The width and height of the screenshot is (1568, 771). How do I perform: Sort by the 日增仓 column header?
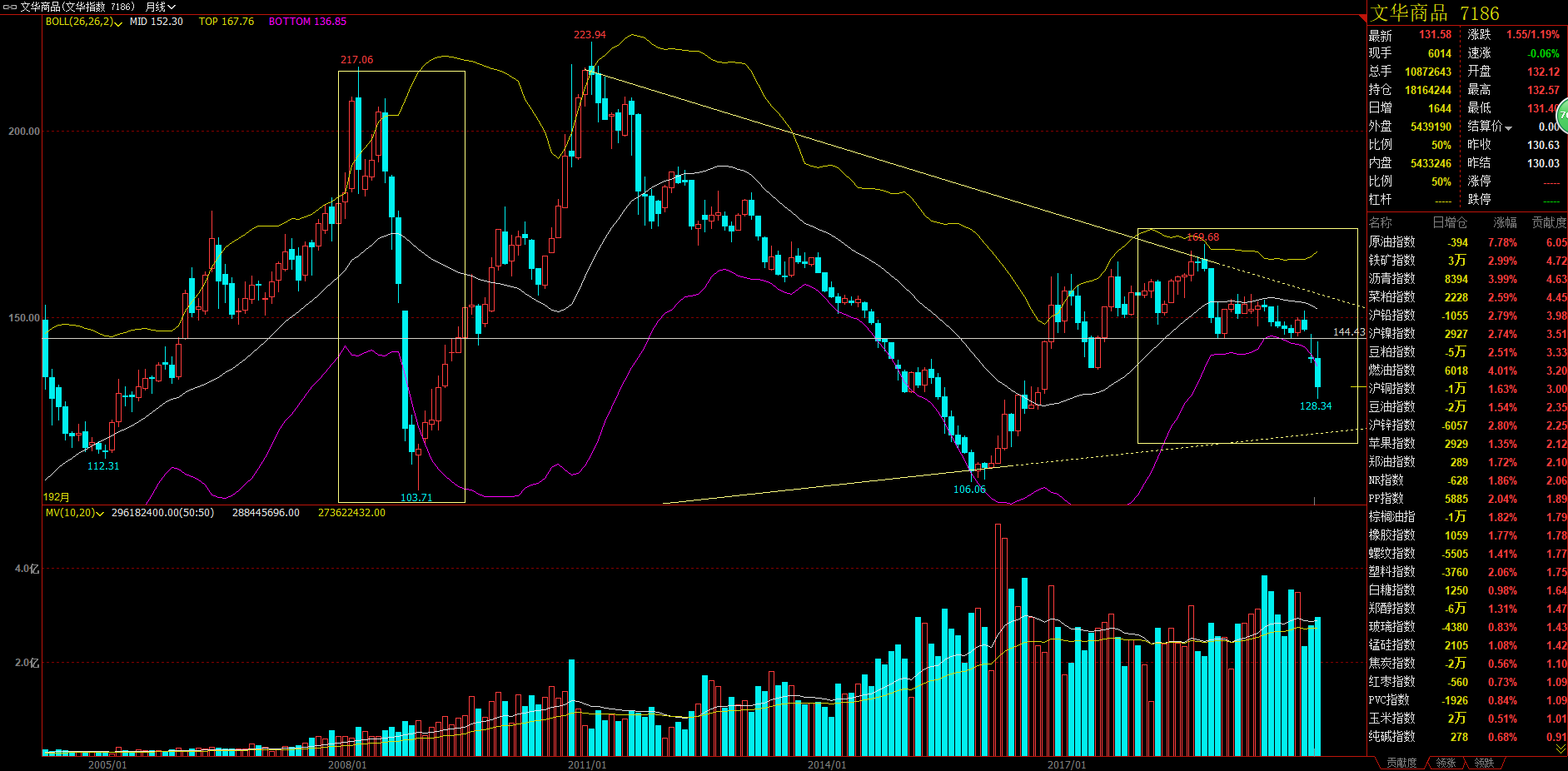tap(1450, 222)
